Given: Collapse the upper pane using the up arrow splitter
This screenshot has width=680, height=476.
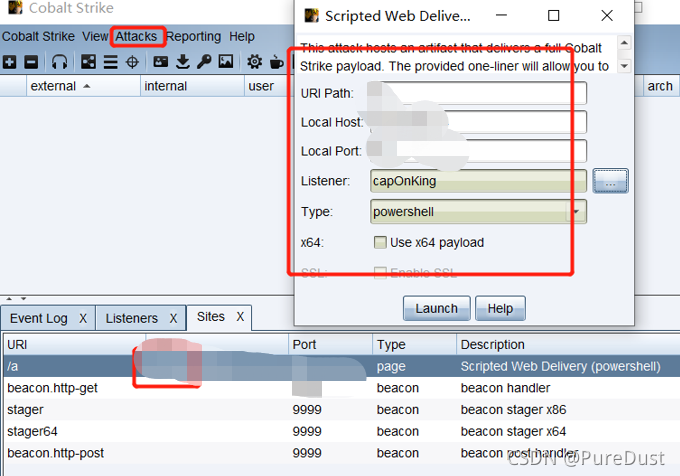Looking at the screenshot, I should [x=9, y=299].
